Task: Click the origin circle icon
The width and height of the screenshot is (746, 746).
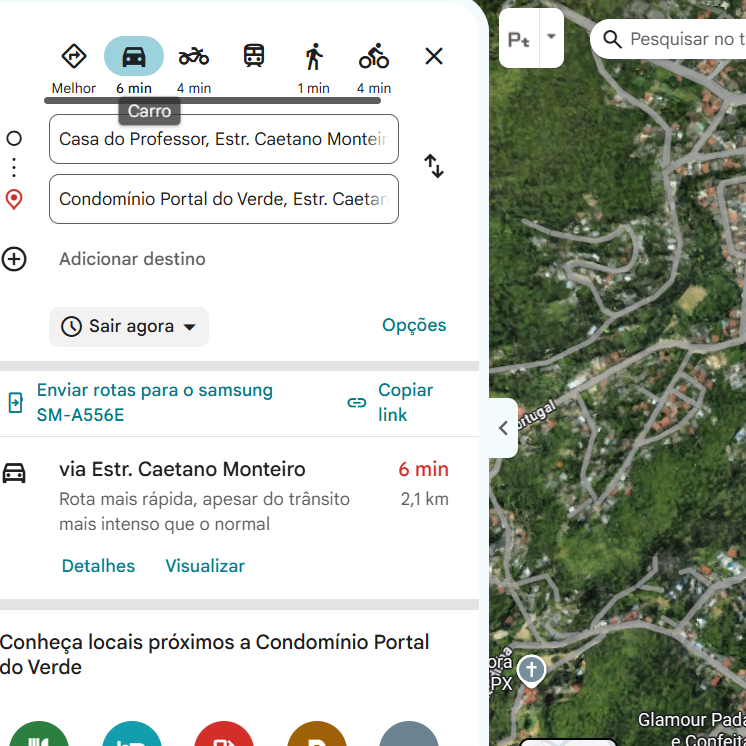Action: [x=14, y=138]
